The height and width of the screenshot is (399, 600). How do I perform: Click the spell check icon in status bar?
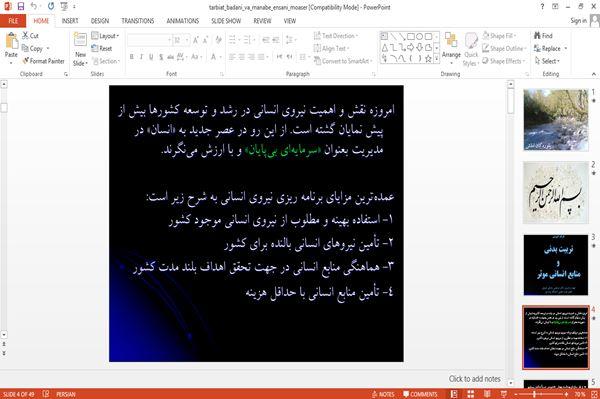(46, 394)
